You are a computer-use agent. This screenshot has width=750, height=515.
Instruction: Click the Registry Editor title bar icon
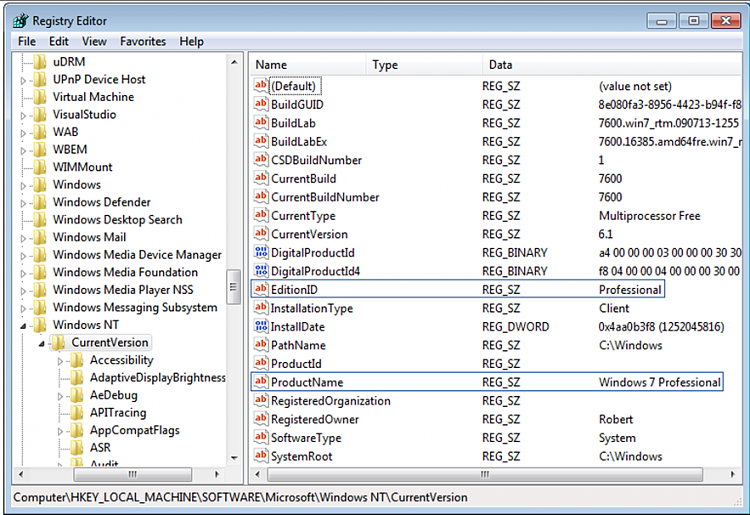pyautogui.click(x=21, y=21)
